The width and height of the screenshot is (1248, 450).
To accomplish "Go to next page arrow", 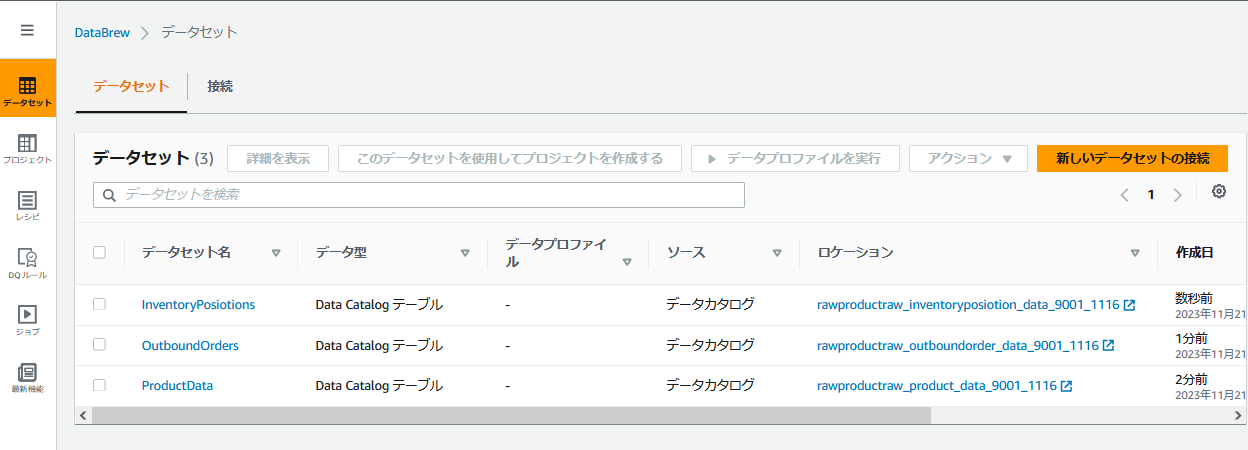I will pyautogui.click(x=1177, y=195).
